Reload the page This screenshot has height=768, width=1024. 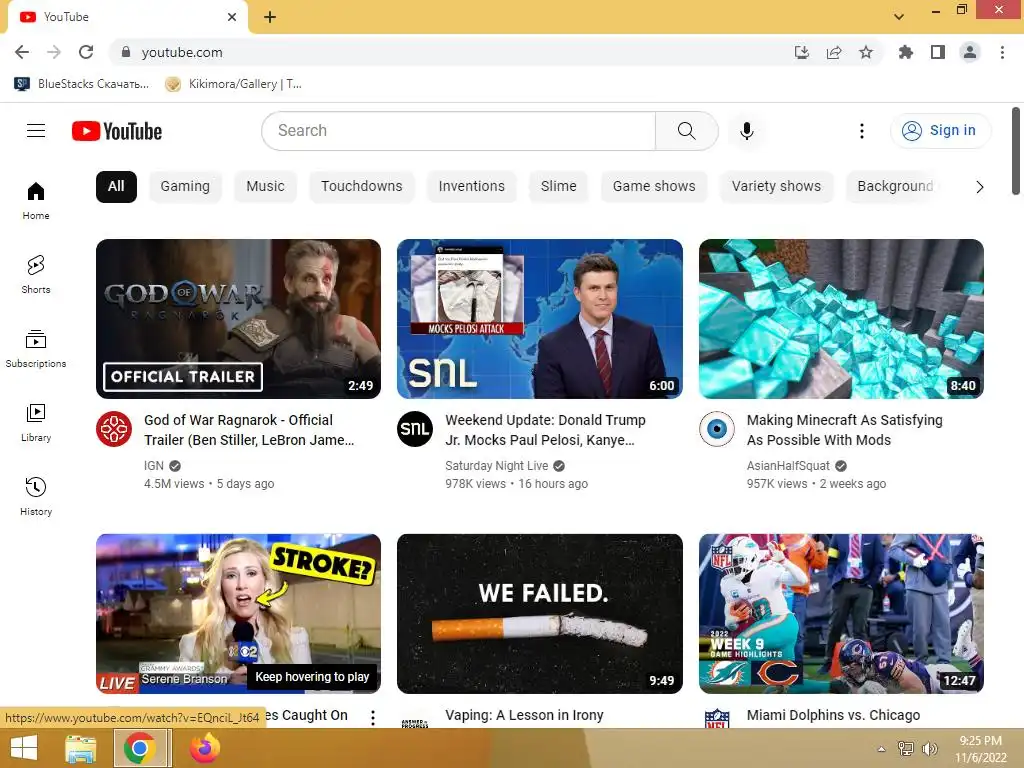(x=86, y=52)
